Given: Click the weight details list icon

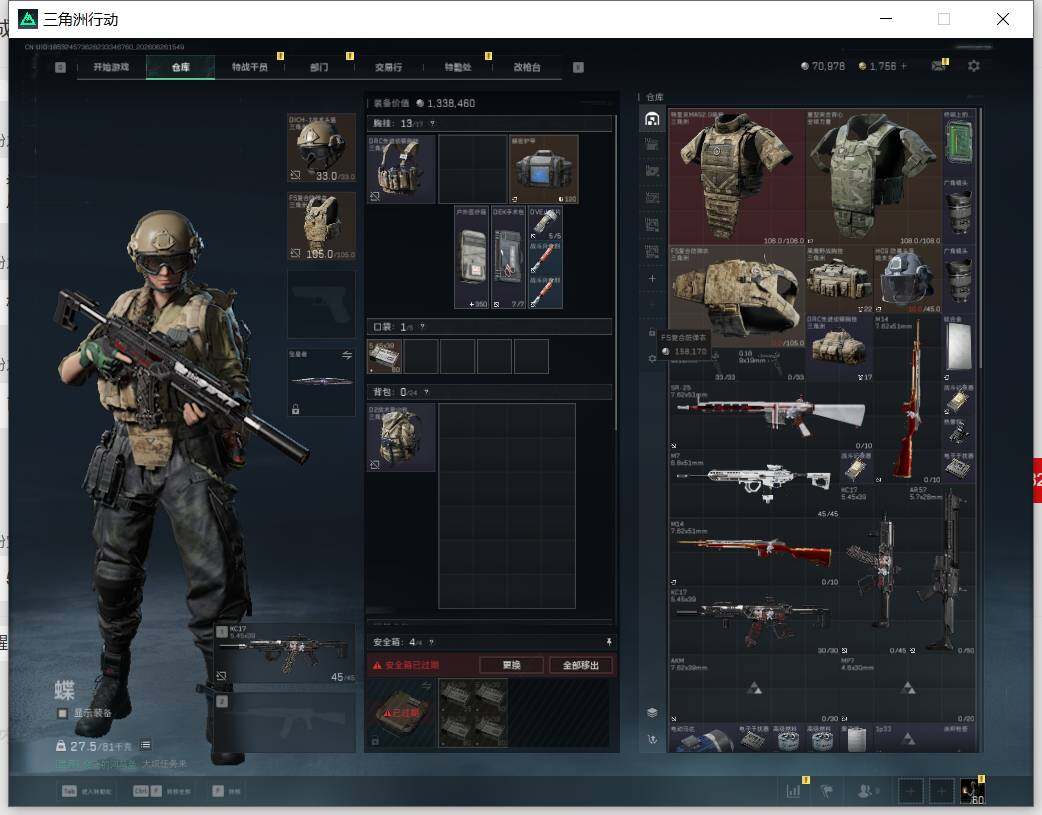Looking at the screenshot, I should tap(145, 745).
